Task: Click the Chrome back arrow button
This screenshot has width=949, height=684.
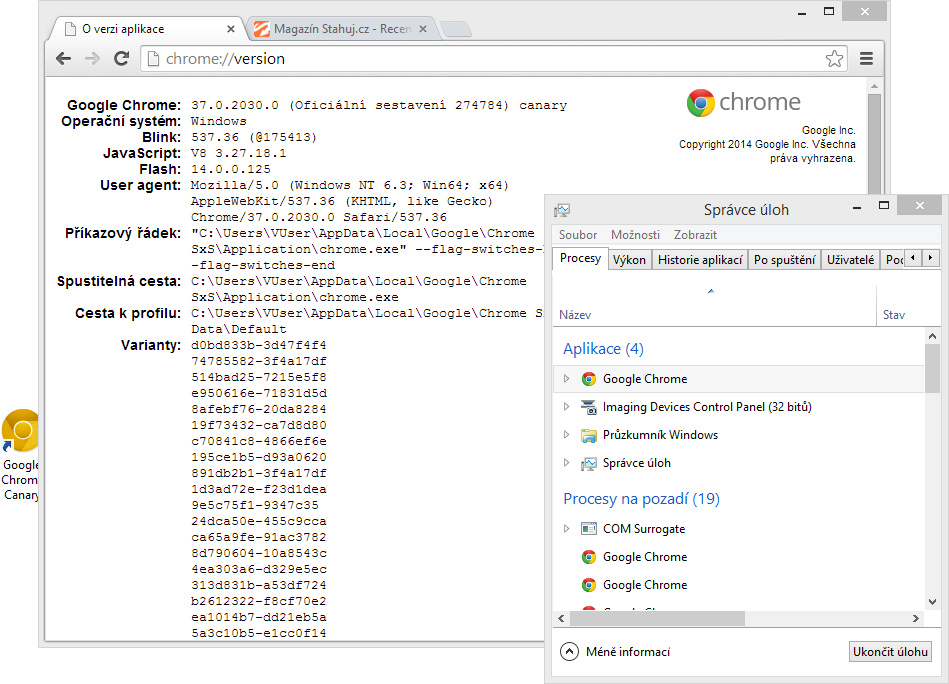Action: point(64,59)
